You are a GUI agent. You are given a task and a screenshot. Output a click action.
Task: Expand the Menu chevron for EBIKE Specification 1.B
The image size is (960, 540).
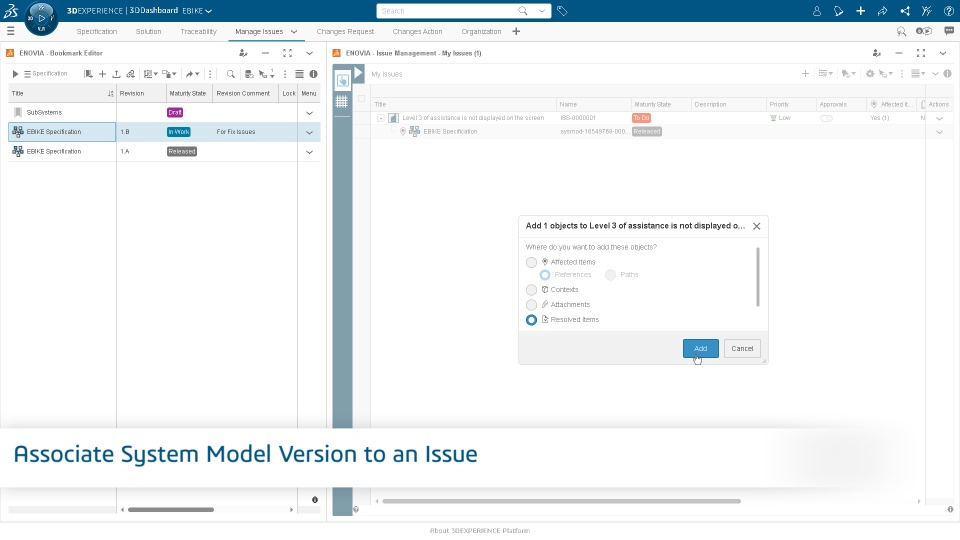click(309, 132)
